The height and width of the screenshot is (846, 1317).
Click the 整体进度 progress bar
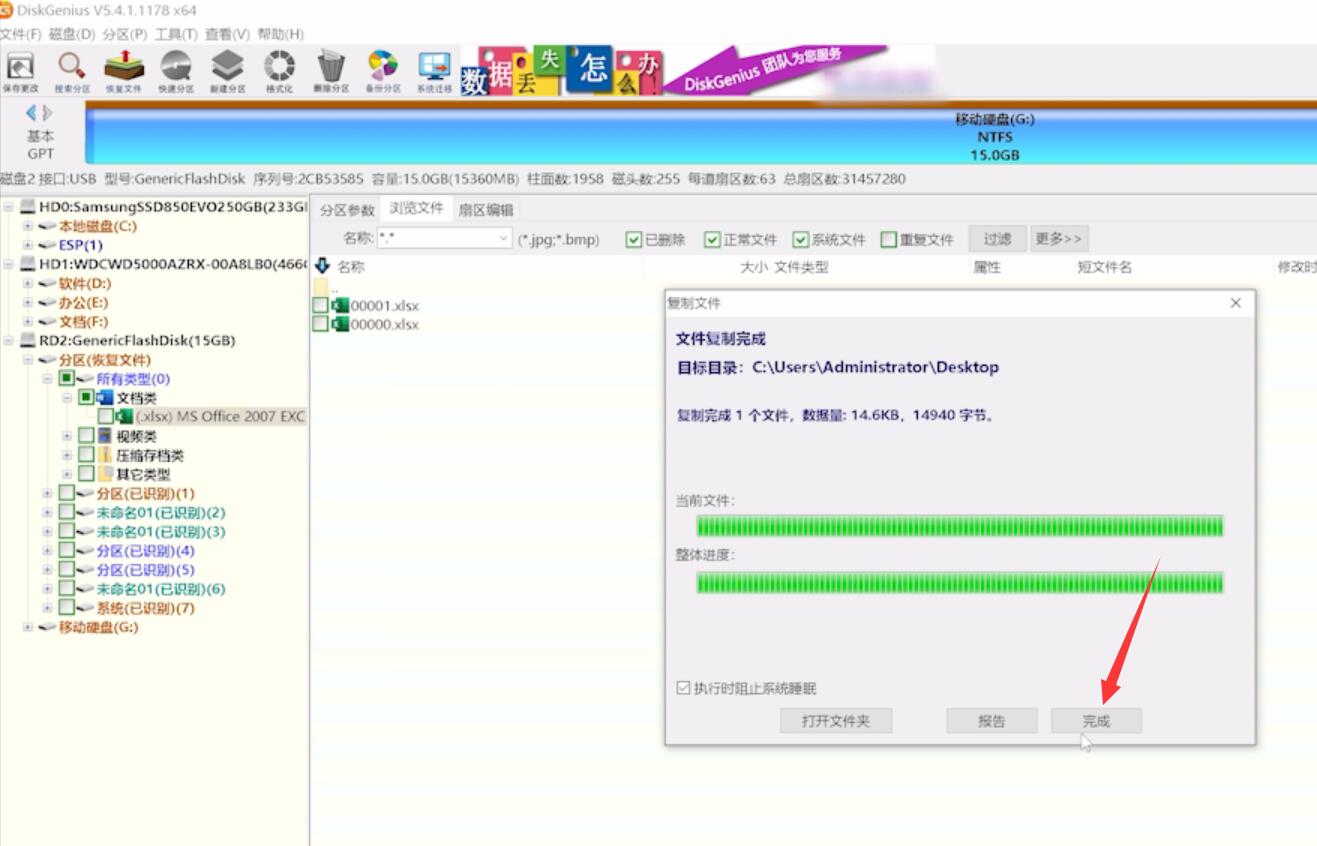click(960, 582)
